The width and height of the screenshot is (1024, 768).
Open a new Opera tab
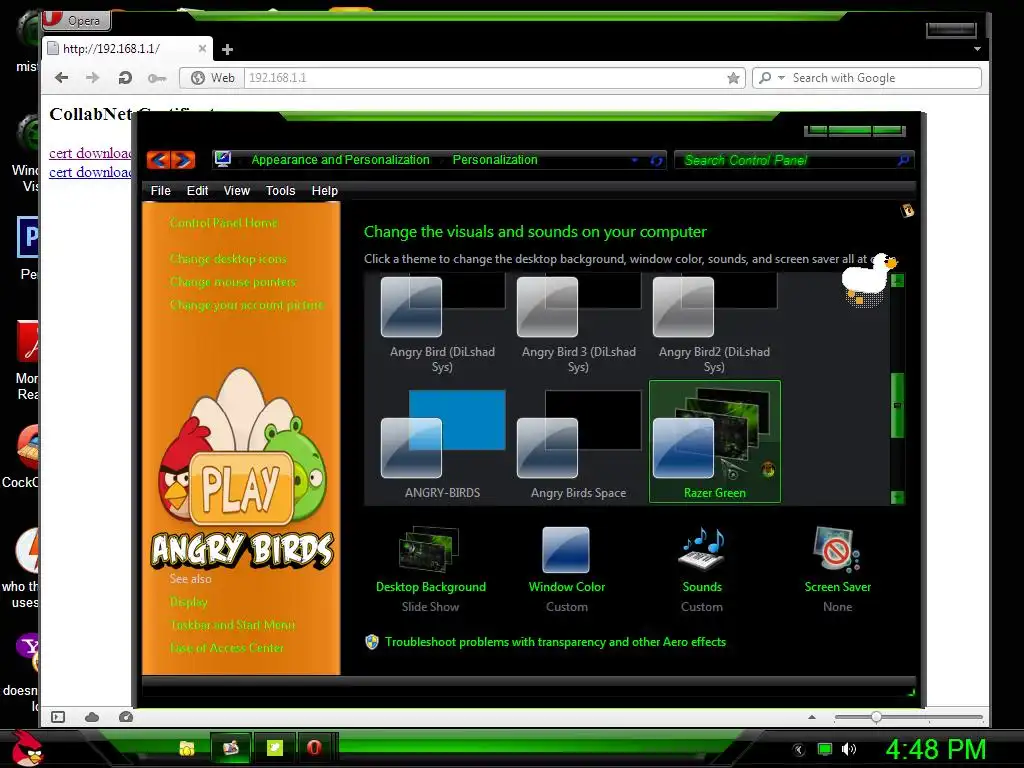tap(227, 50)
